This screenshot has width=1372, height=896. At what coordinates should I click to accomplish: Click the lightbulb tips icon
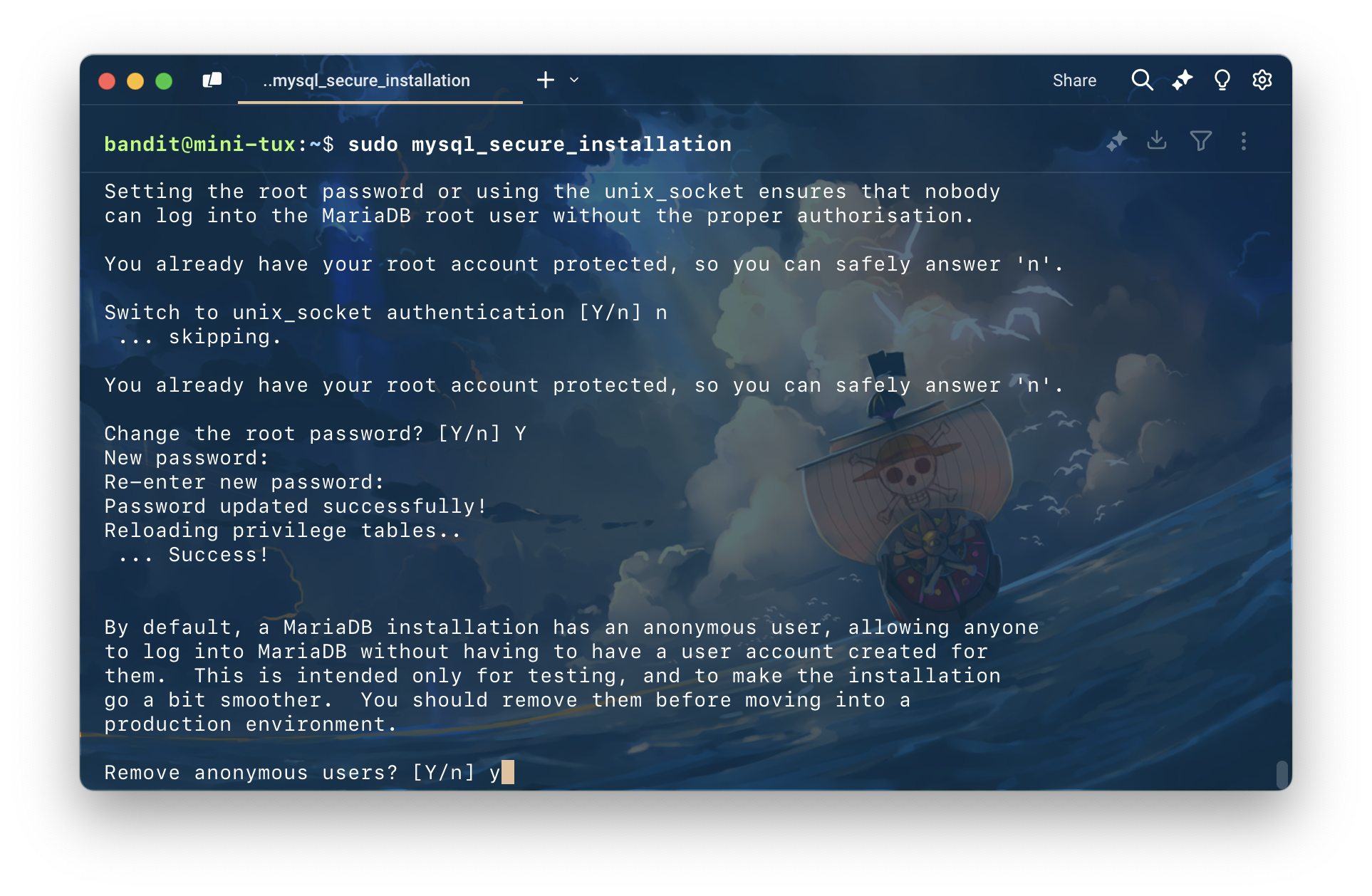coord(1222,80)
